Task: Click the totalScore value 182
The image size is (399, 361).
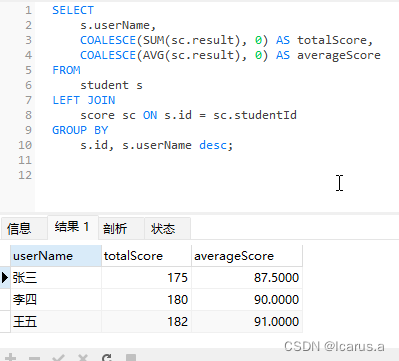Action: pos(146,322)
